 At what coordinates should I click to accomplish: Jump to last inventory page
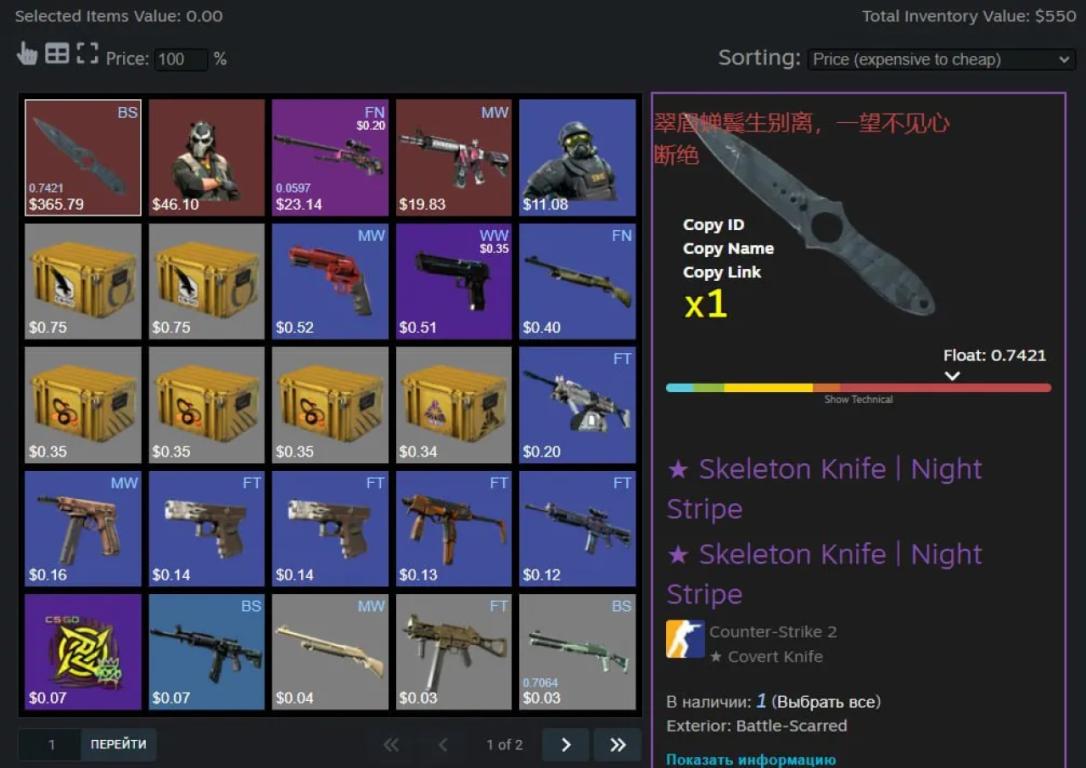coord(617,744)
